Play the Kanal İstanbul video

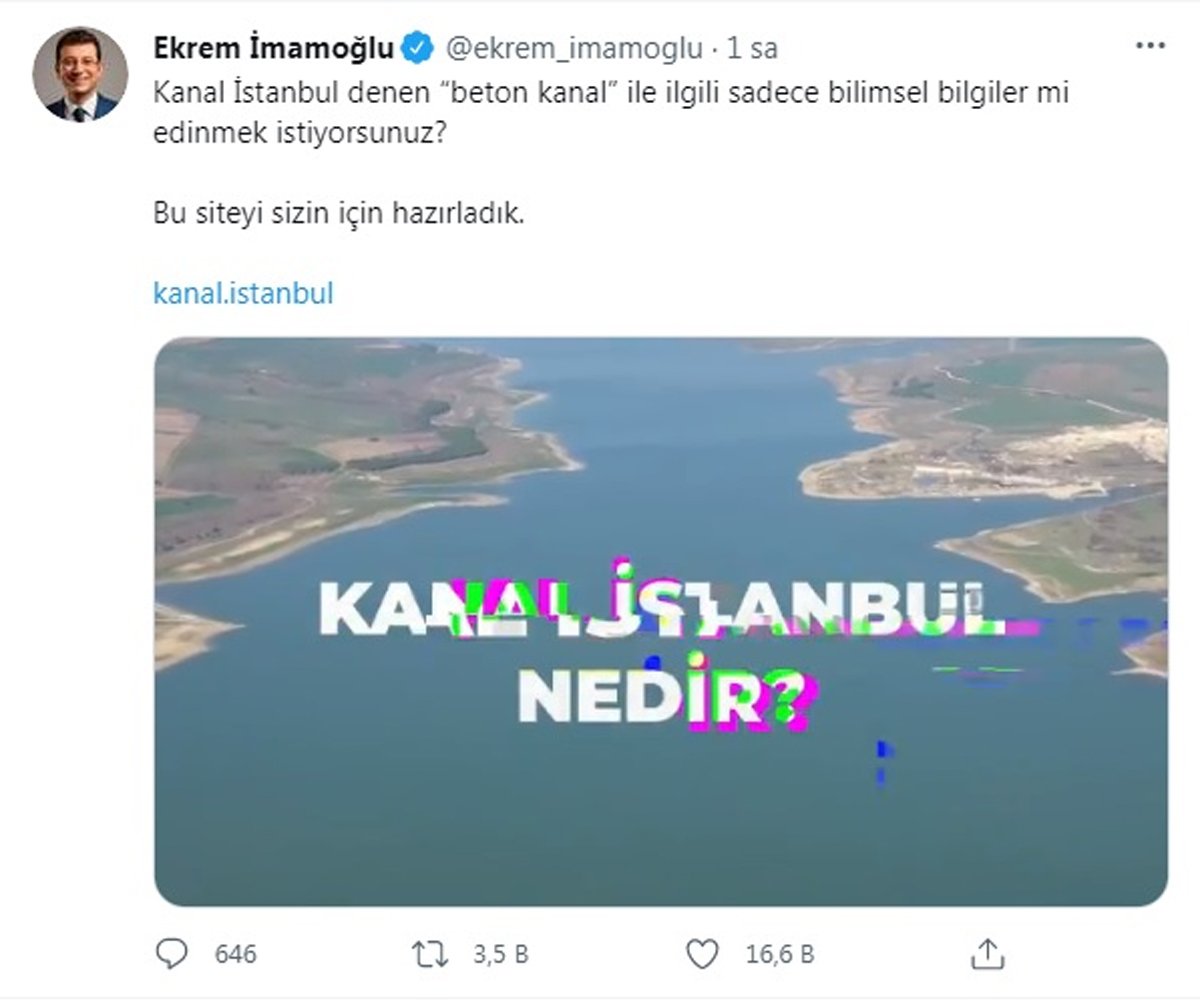tap(661, 621)
